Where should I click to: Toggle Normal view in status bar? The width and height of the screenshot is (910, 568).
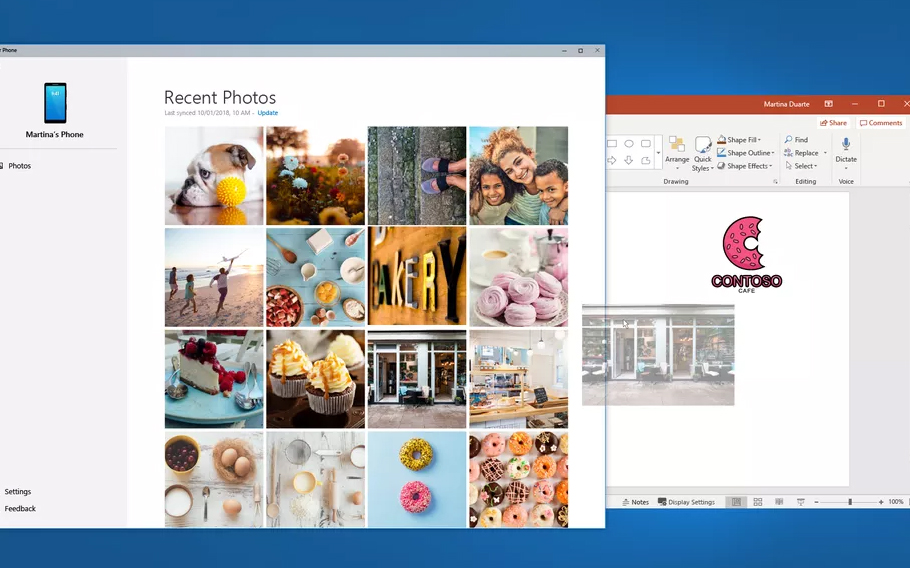[736, 502]
